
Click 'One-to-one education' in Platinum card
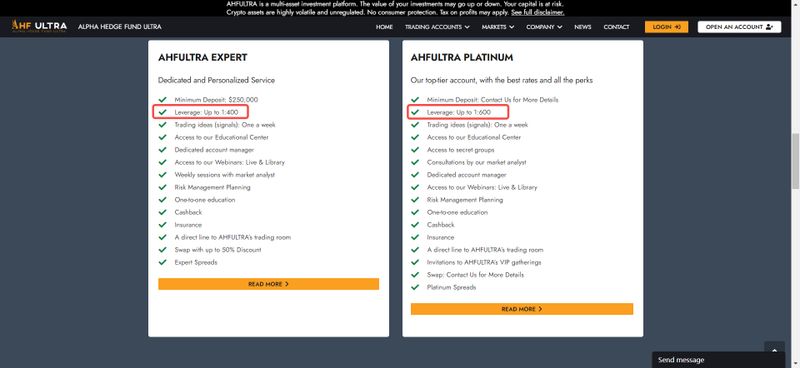(x=457, y=212)
